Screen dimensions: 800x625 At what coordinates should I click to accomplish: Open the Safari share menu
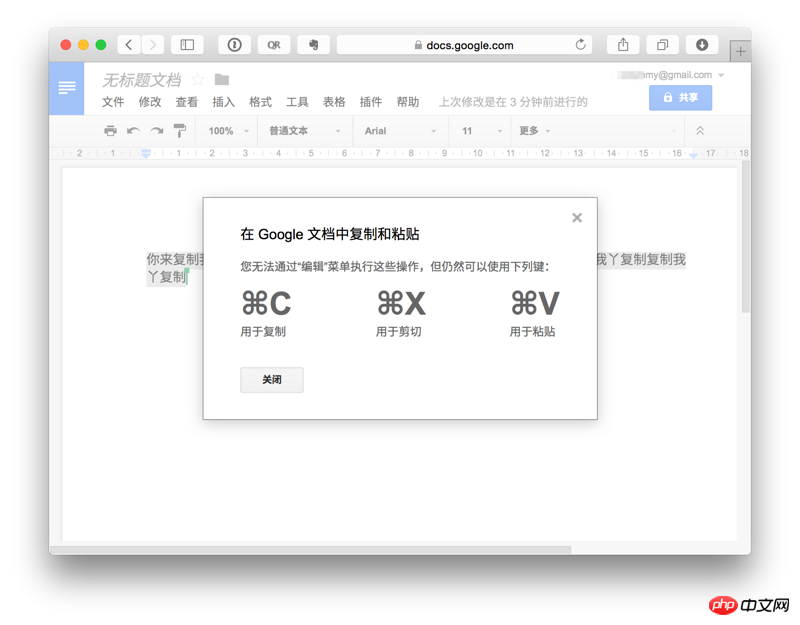click(623, 45)
